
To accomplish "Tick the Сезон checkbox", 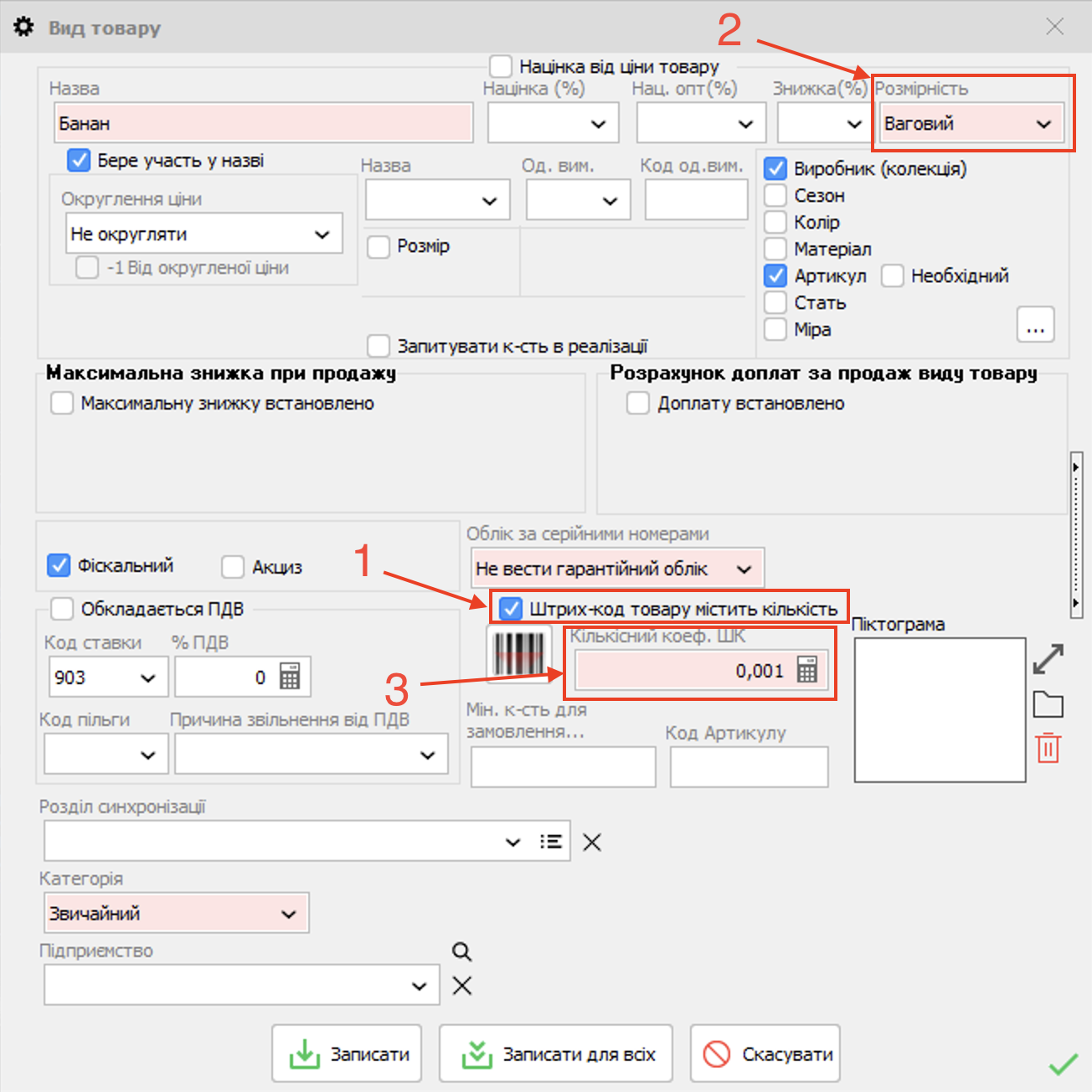I will (x=775, y=195).
